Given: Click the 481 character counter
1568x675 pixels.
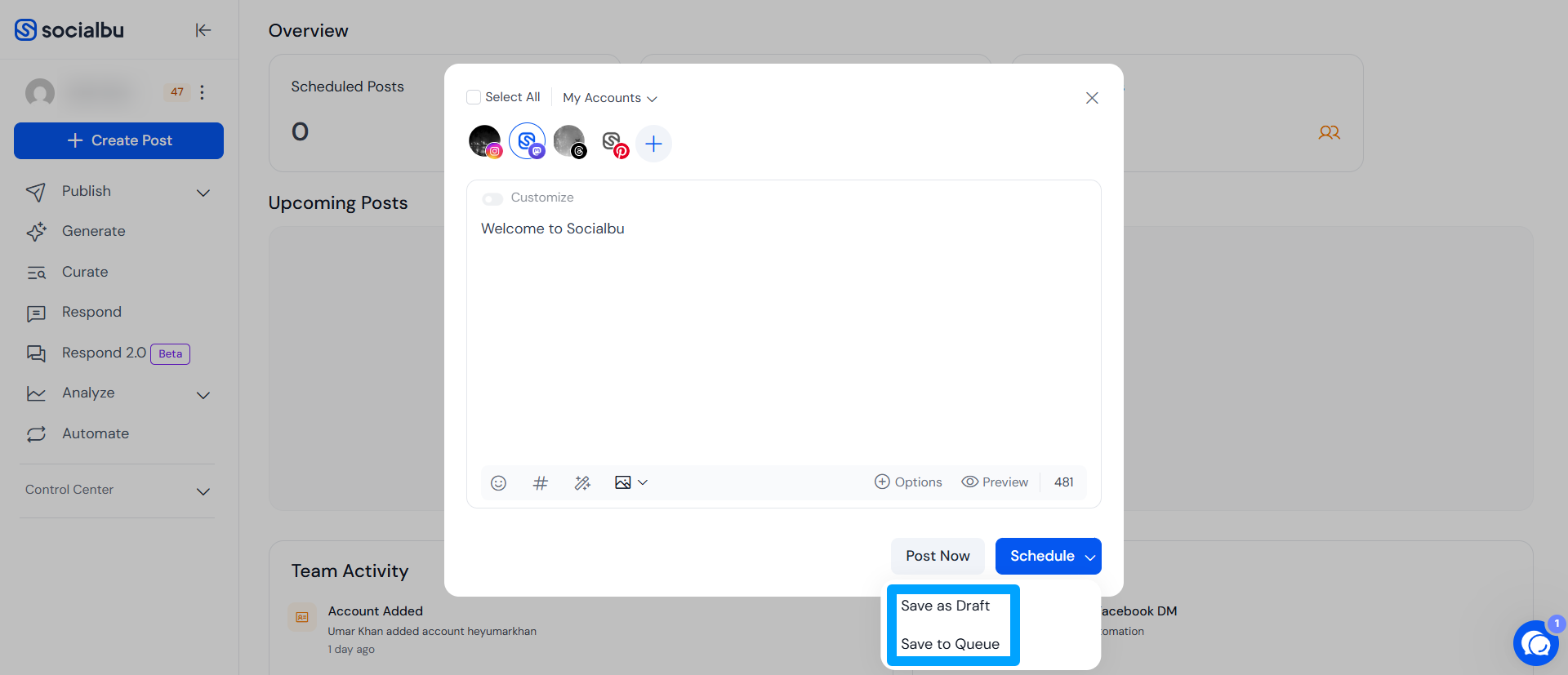Looking at the screenshot, I should (1064, 482).
